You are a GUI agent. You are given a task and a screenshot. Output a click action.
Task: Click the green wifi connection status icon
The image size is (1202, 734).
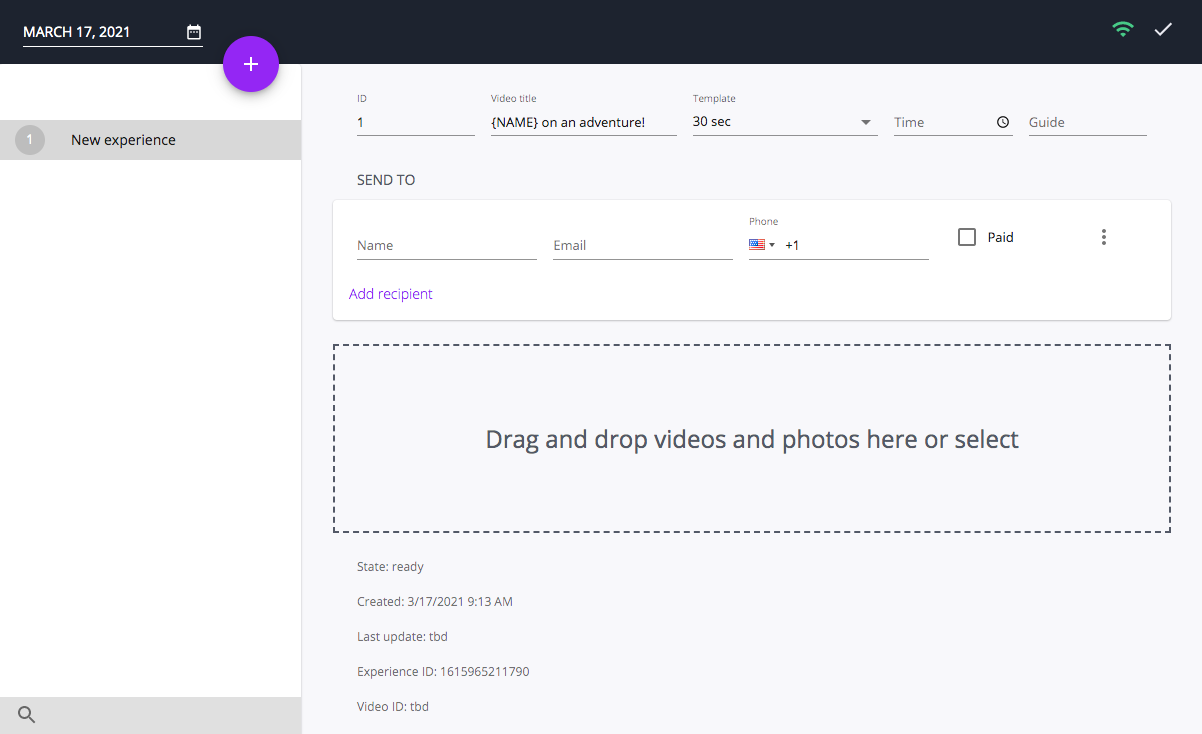[x=1122, y=29]
